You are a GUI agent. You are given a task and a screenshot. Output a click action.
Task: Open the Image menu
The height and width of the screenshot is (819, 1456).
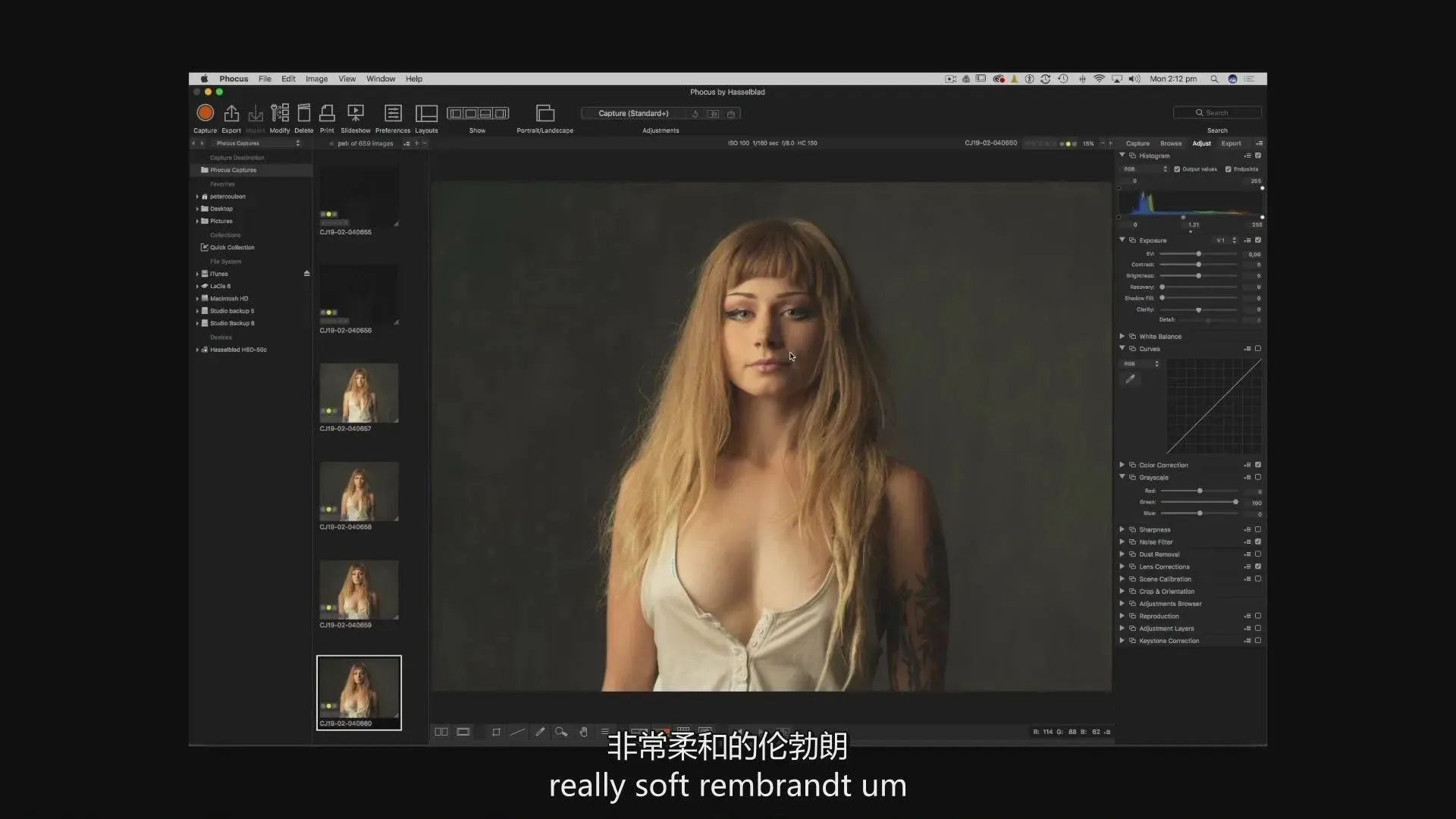pyautogui.click(x=316, y=79)
